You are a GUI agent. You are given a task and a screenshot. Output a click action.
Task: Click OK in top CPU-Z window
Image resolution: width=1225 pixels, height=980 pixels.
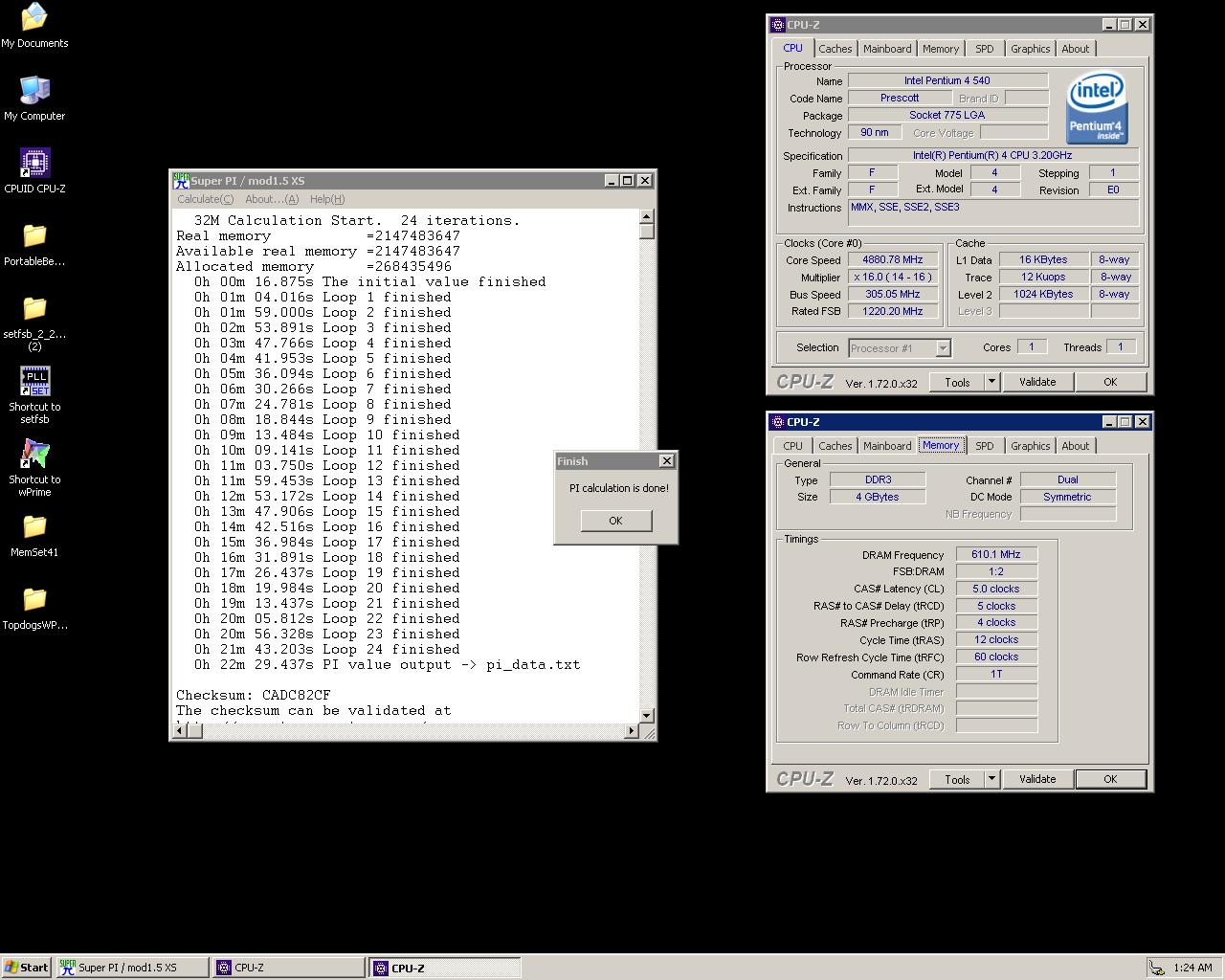click(1110, 382)
